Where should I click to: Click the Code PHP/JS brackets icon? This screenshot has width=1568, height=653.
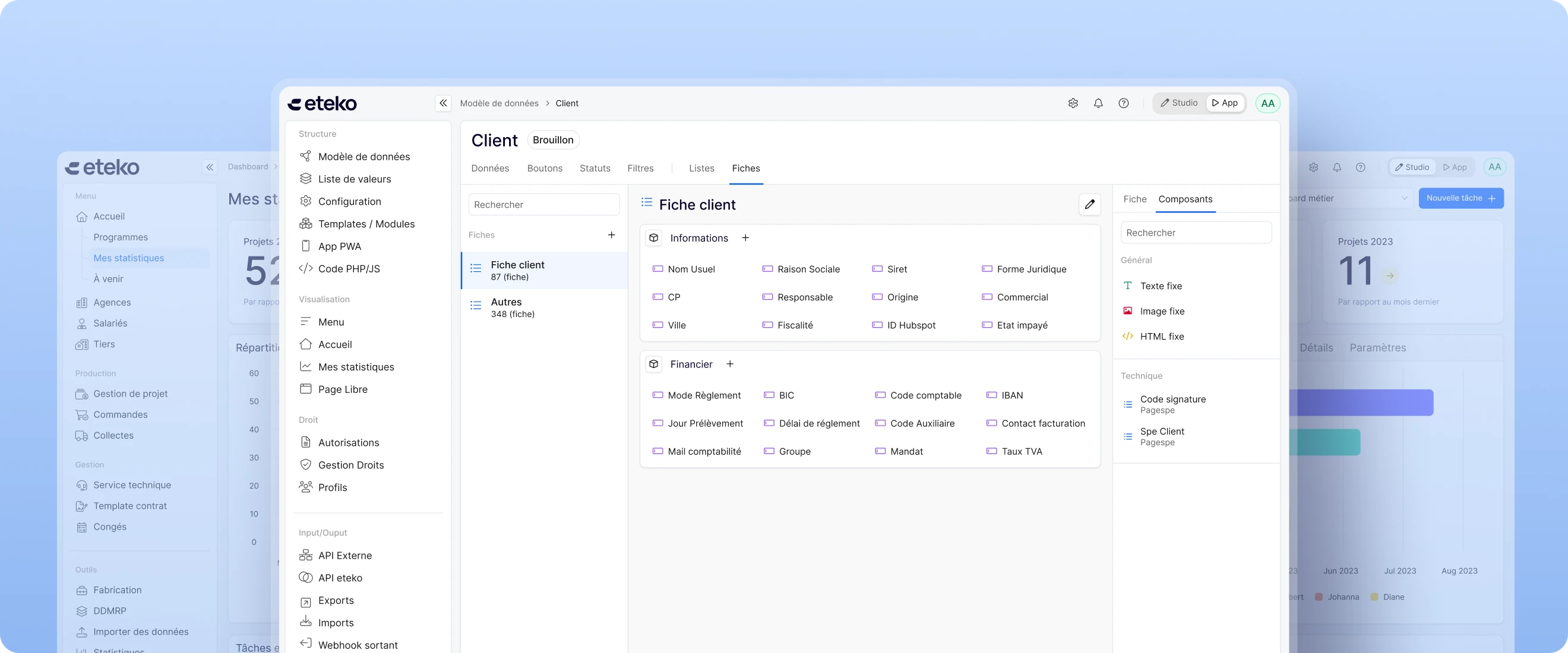[x=305, y=268]
